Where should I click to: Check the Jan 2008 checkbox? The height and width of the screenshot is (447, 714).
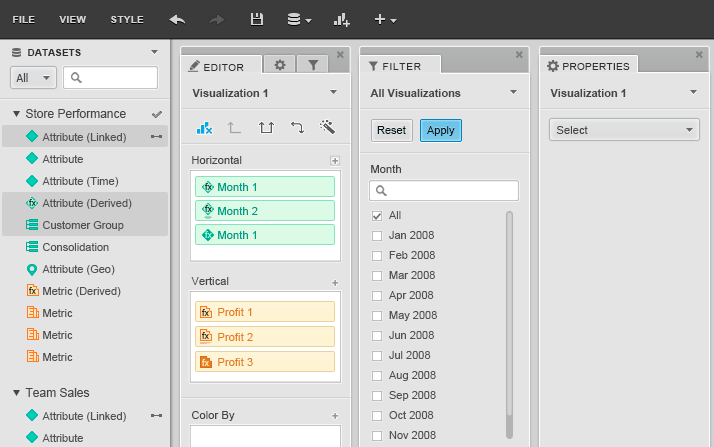377,236
